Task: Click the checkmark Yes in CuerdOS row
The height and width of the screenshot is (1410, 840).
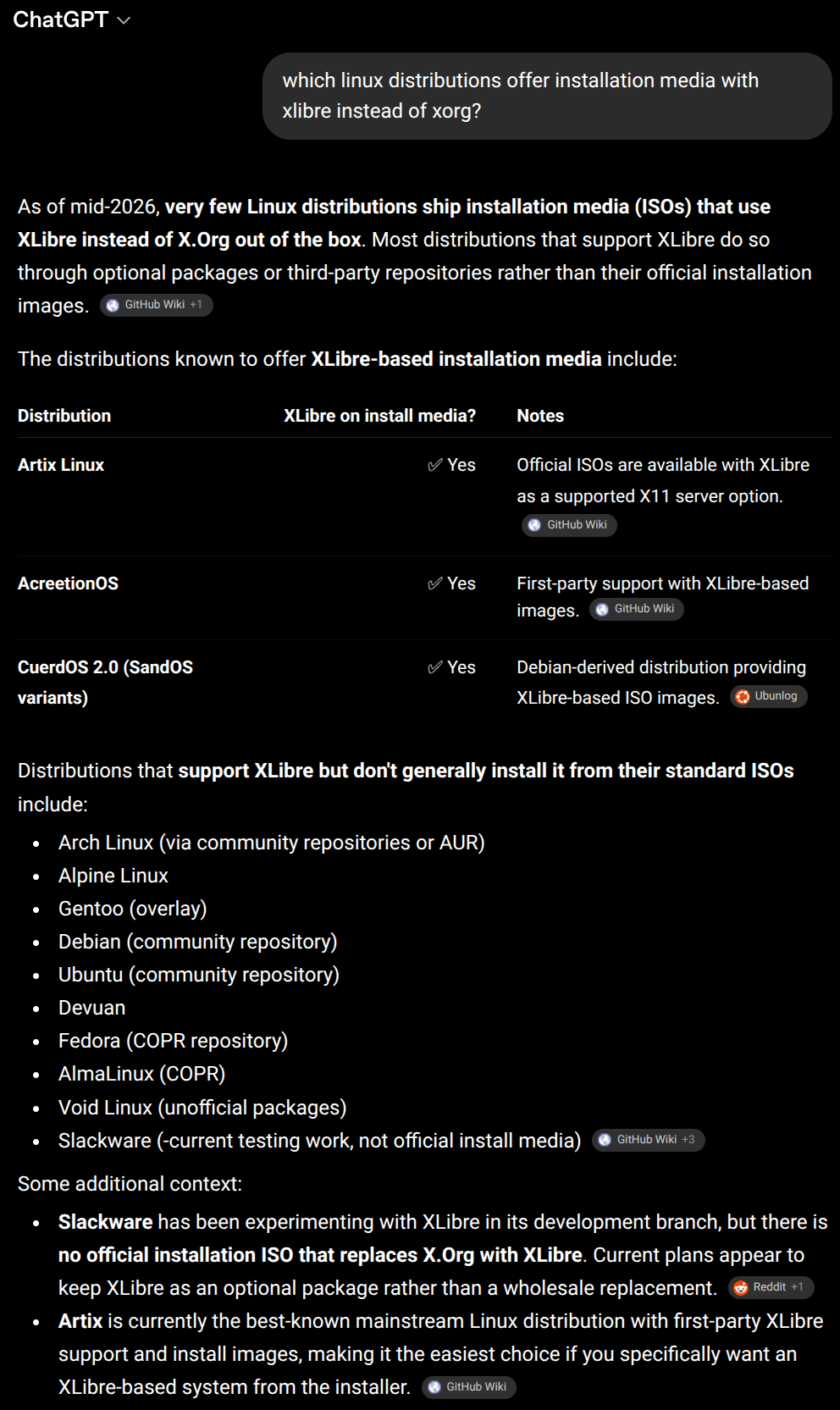Action: pyautogui.click(x=451, y=667)
